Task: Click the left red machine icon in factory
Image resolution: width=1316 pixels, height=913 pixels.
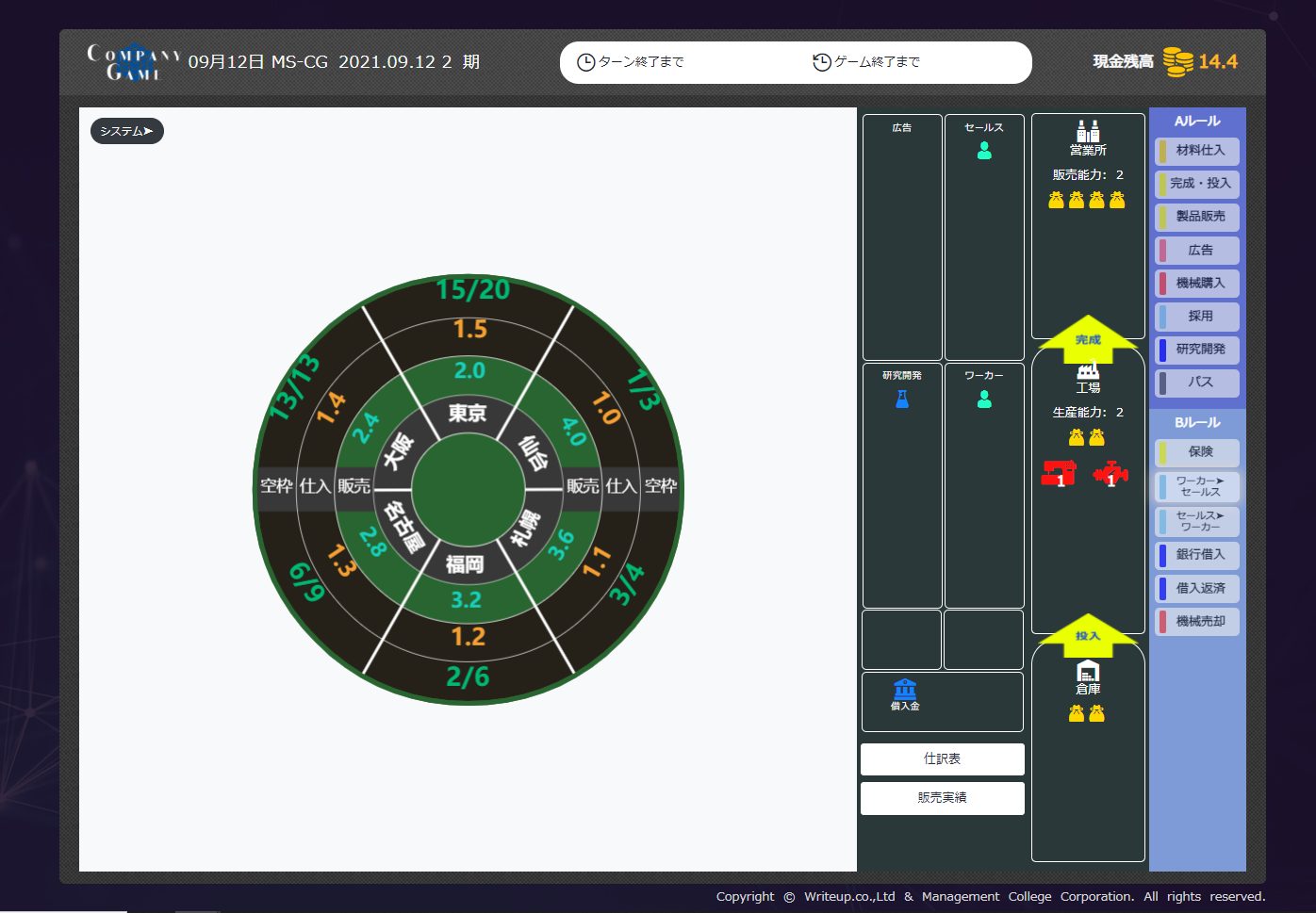Action: [x=1059, y=473]
